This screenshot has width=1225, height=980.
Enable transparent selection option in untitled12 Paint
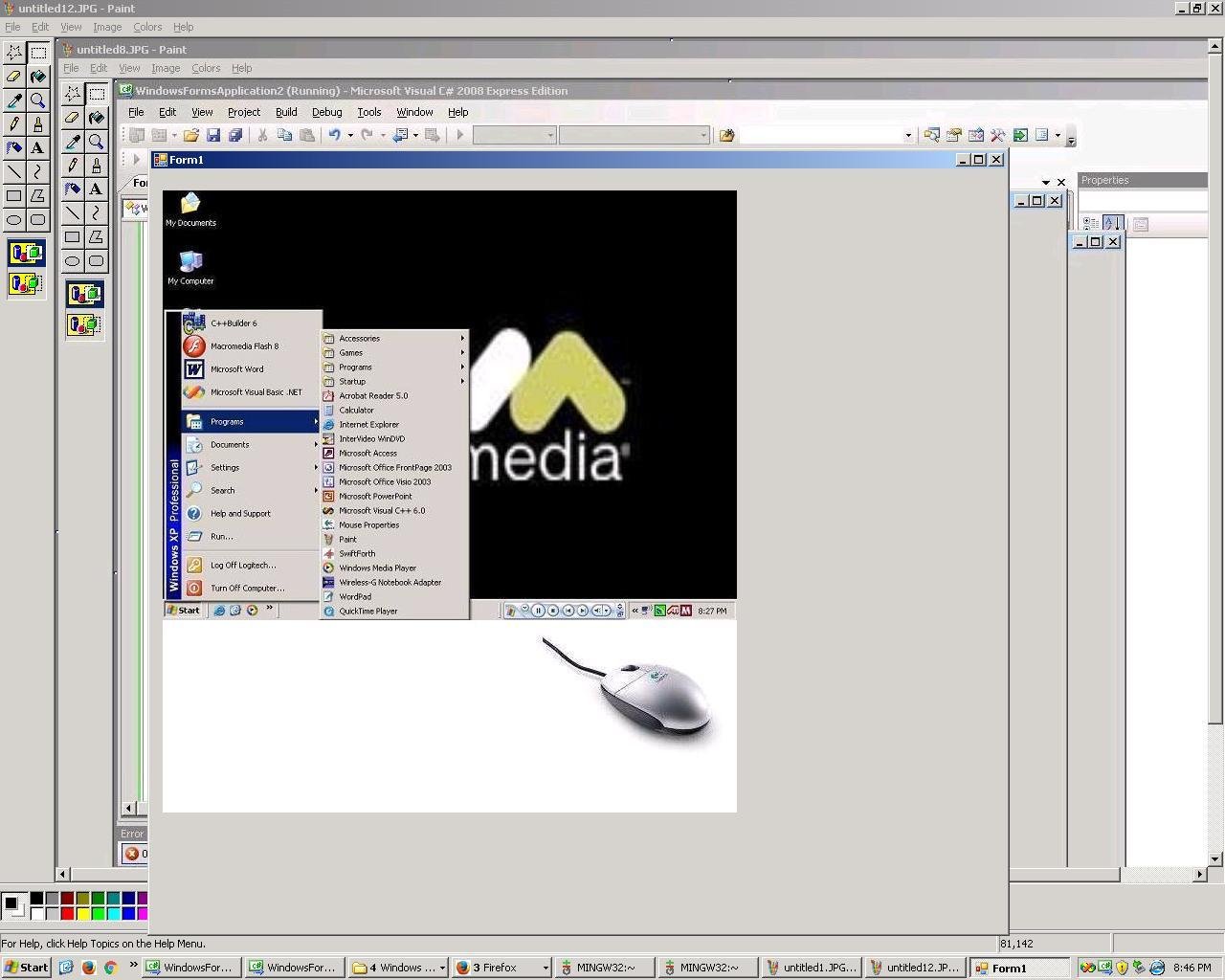26,283
